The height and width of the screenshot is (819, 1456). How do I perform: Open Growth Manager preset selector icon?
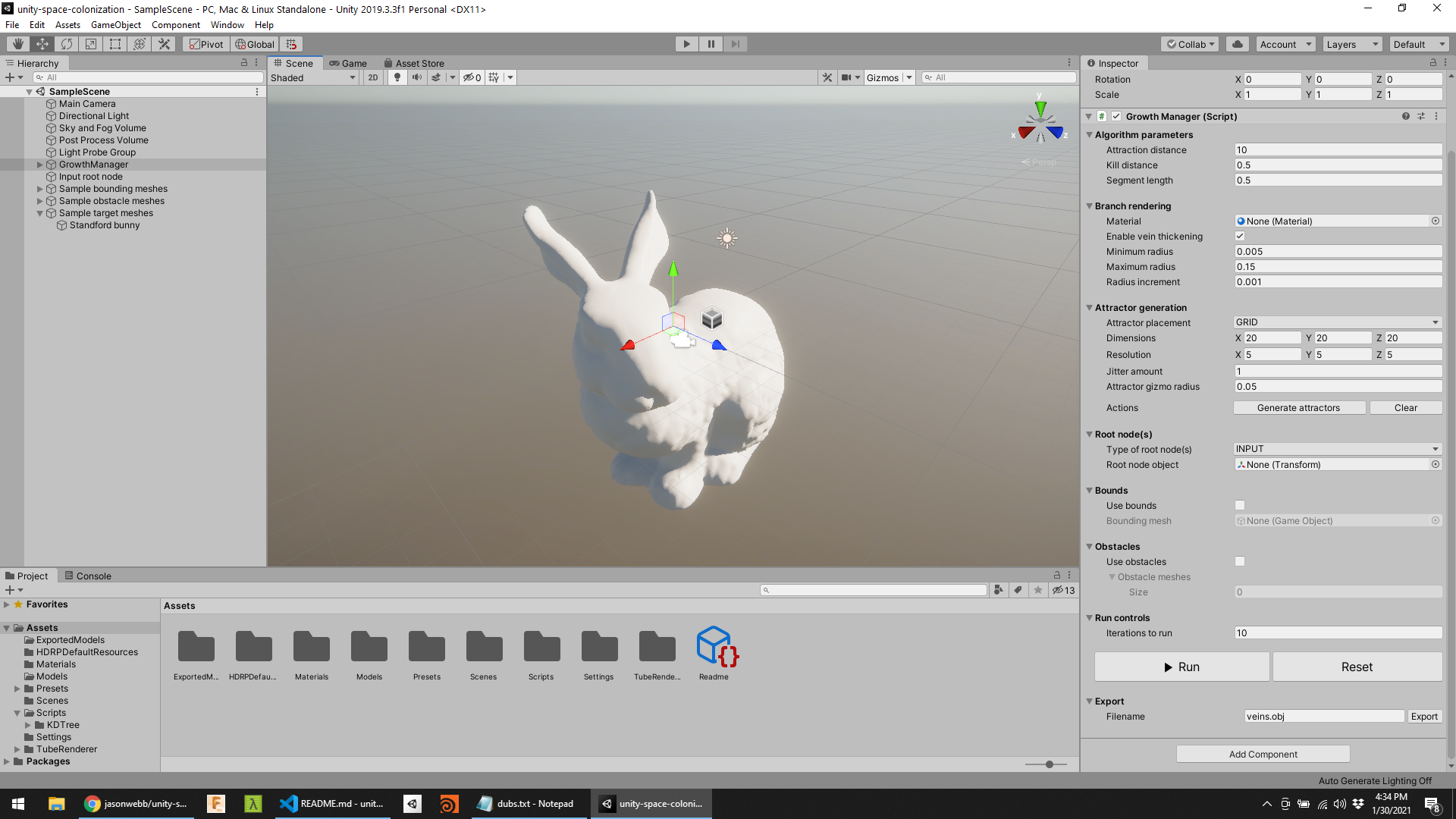[x=1421, y=116]
